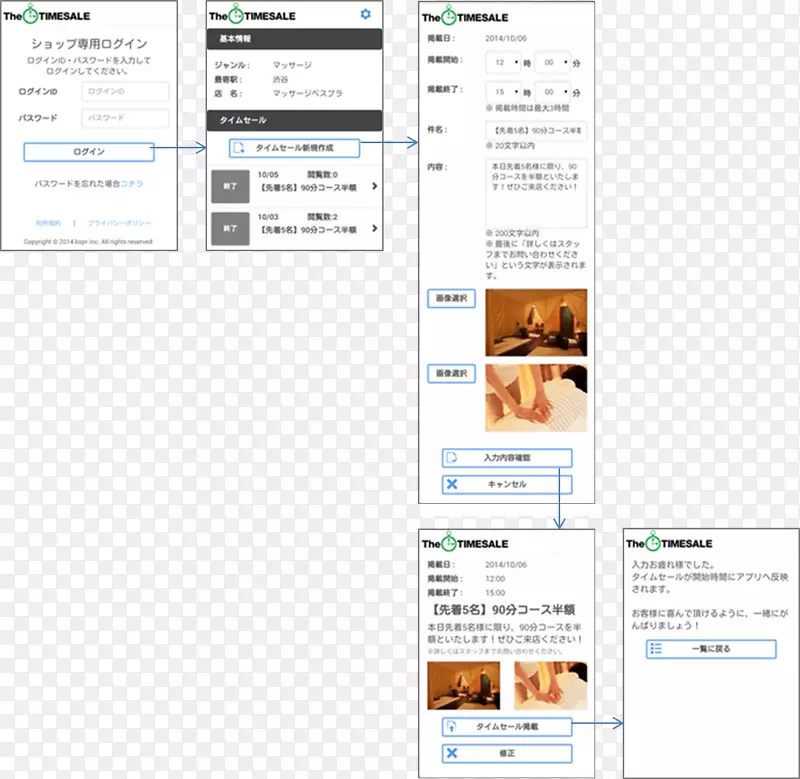Click the list icon on 一覧に戻る button

[x=656, y=649]
